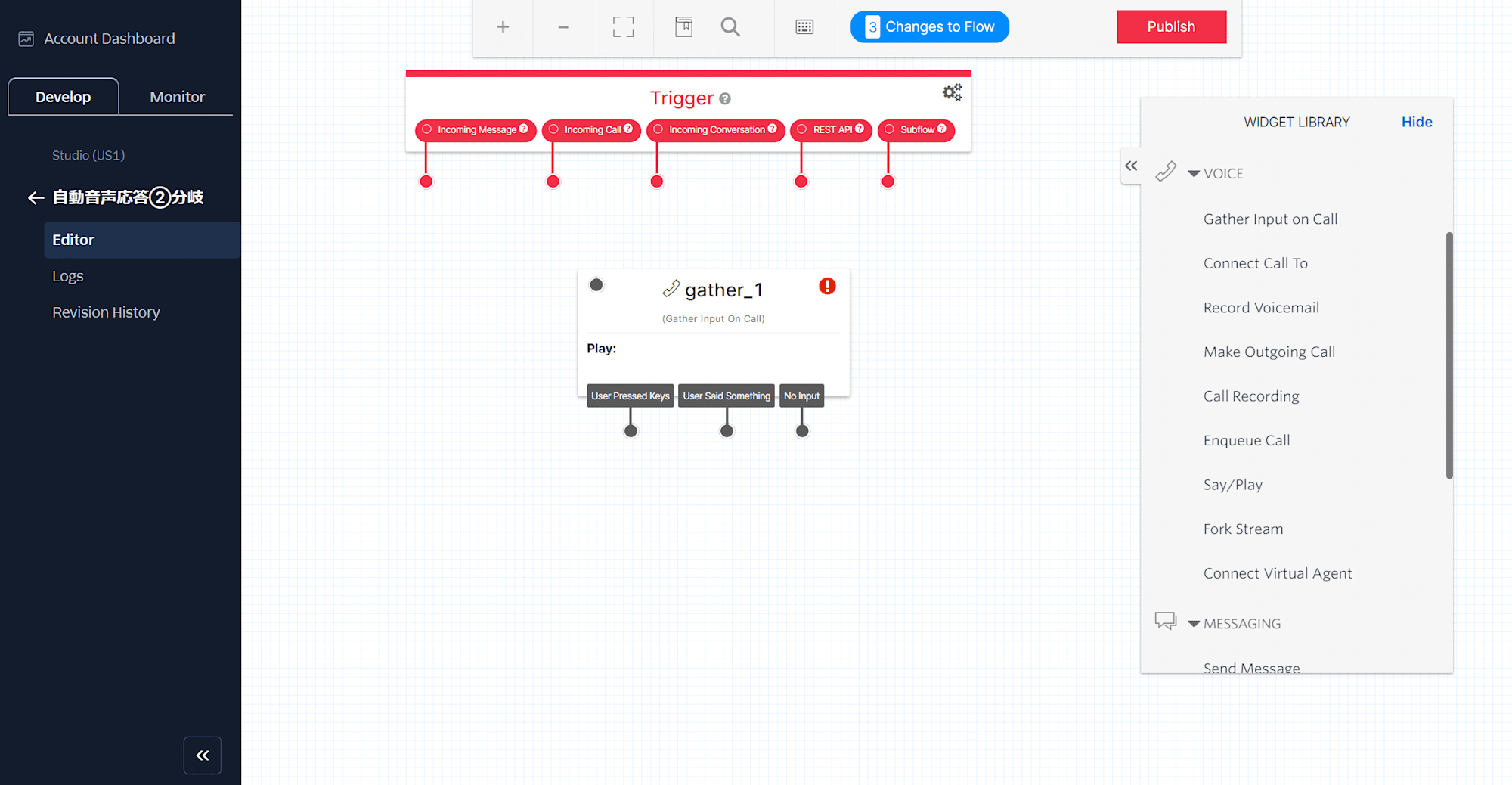This screenshot has width=1512, height=785.
Task: Click the REST API trigger pill
Action: pyautogui.click(x=831, y=130)
